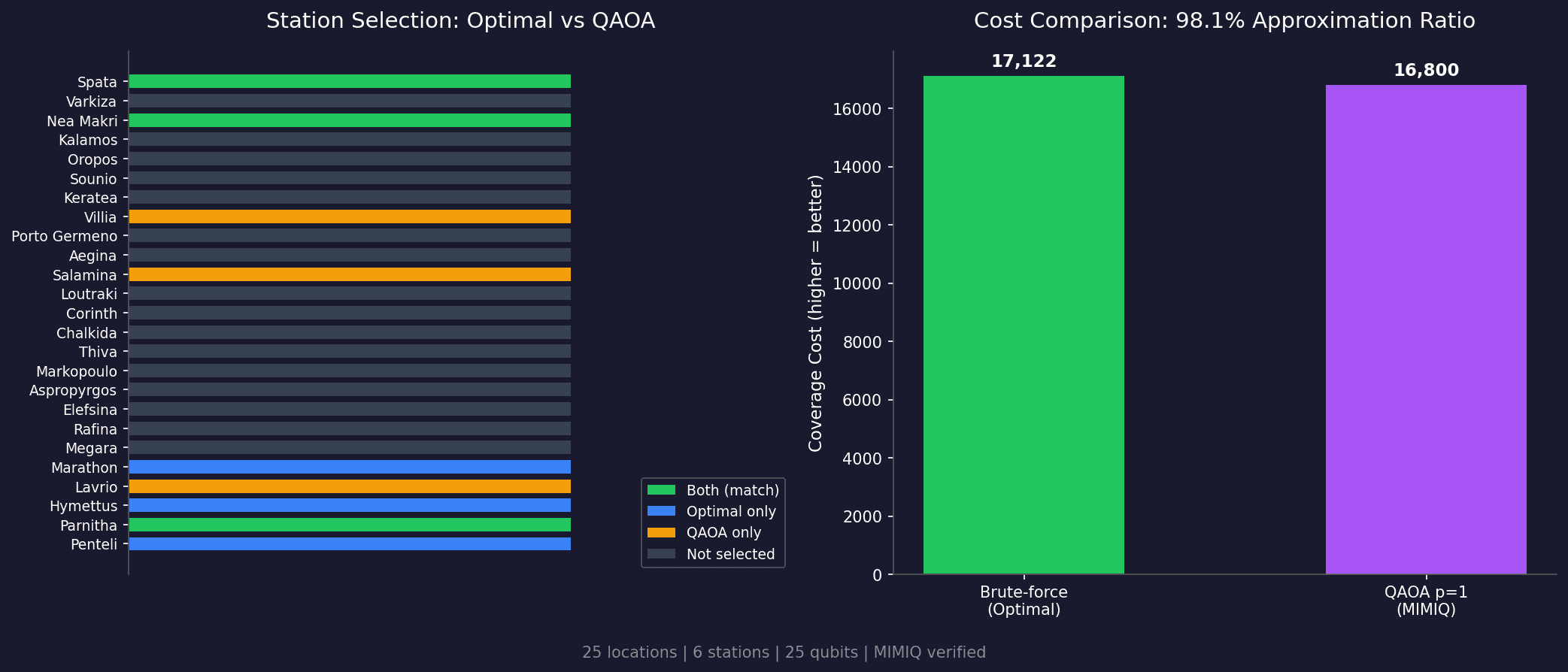Click the 'Coverage Cost (higher = better)' axis title

coord(815,313)
